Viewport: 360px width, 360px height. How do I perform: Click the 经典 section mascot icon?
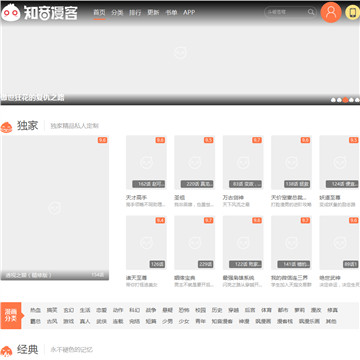6,351
